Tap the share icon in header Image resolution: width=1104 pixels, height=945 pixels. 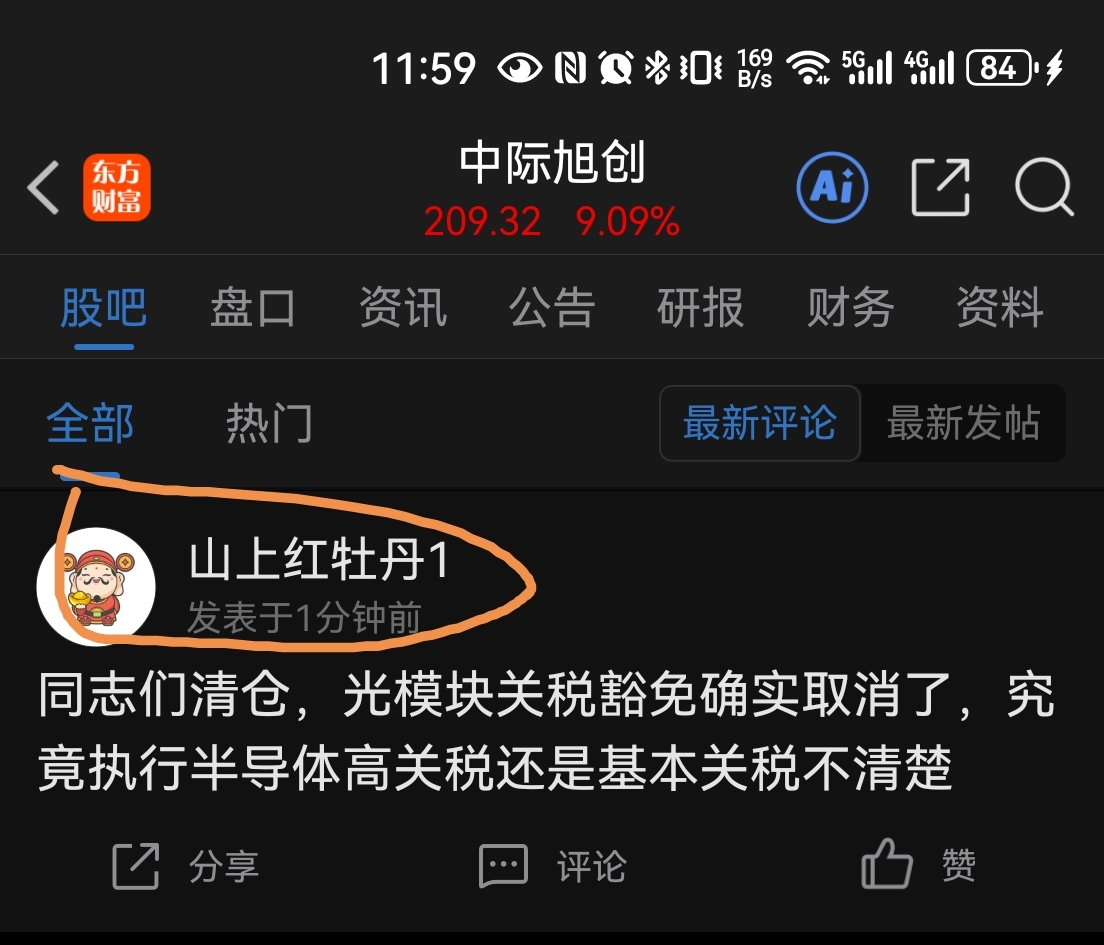click(x=941, y=187)
